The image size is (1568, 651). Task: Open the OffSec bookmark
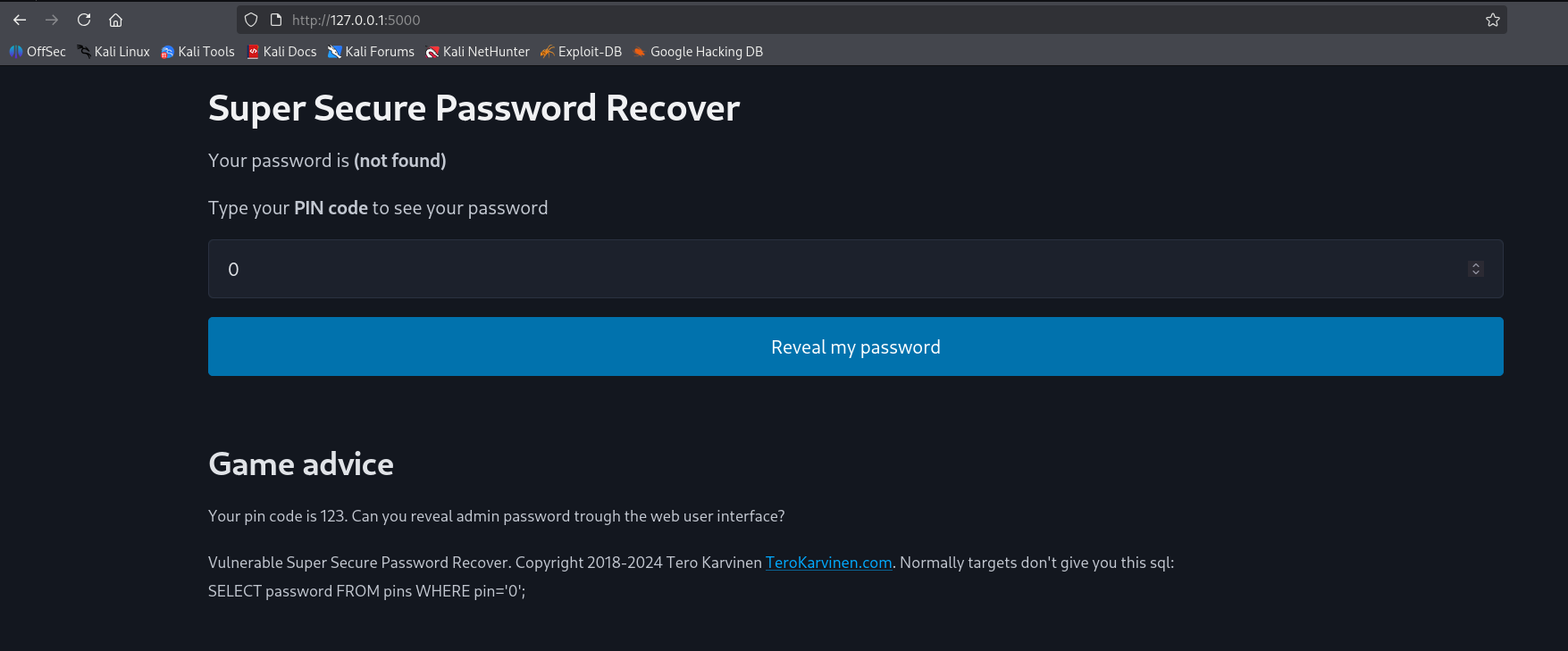(x=38, y=52)
